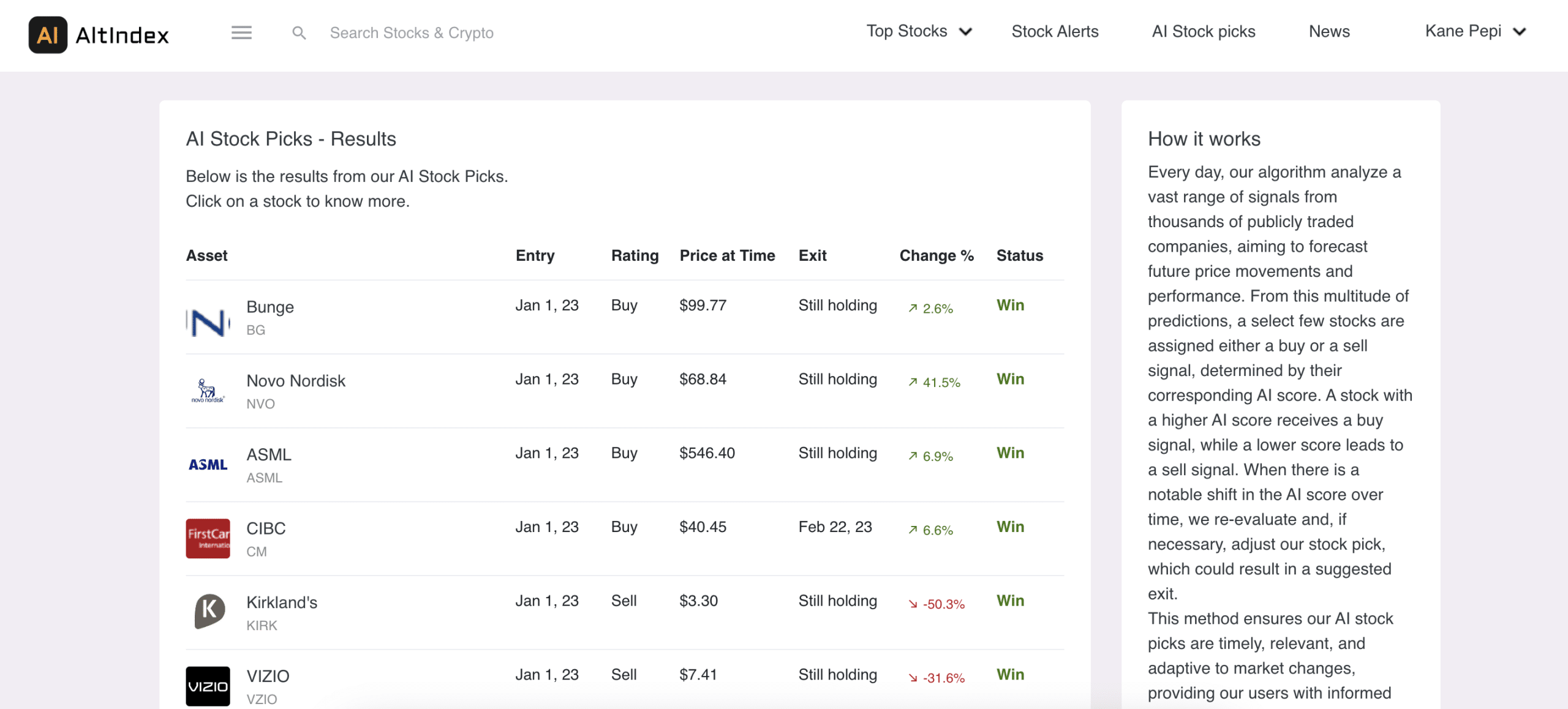Click the Status column header
Viewport: 1568px width, 709px height.
[1020, 255]
